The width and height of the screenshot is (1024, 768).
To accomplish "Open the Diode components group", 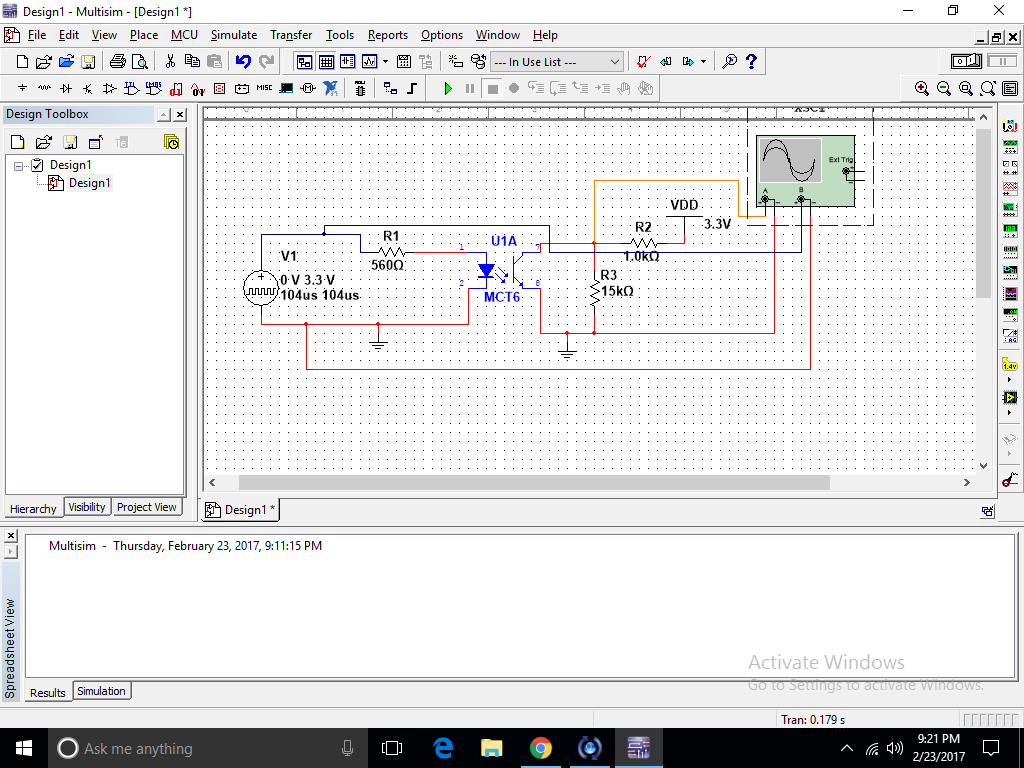I will coord(66,88).
